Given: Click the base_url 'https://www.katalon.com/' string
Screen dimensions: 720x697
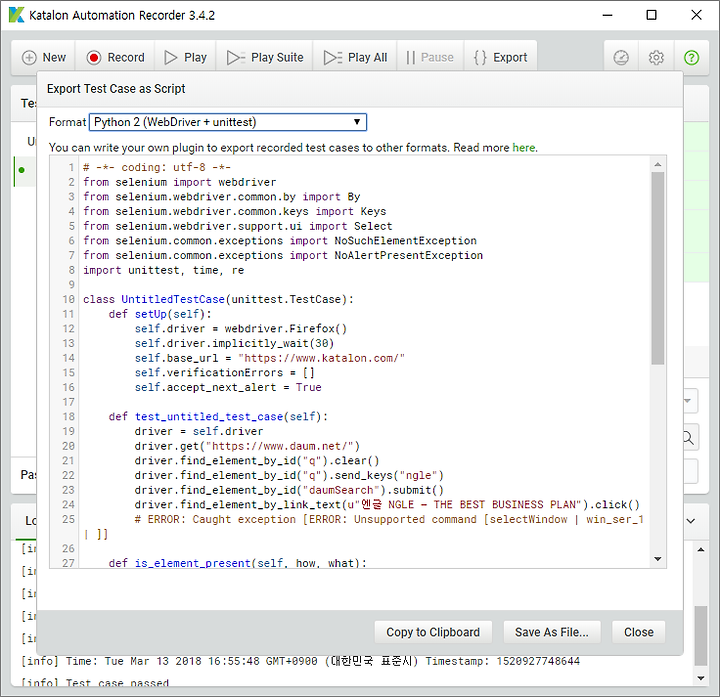Looking at the screenshot, I should pos(321,358).
